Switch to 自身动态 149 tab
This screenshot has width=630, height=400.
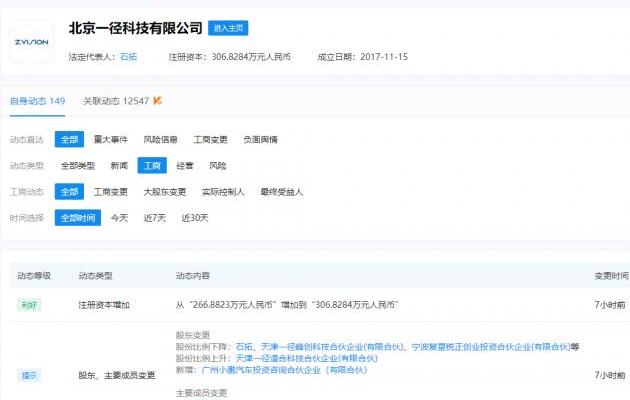point(37,101)
